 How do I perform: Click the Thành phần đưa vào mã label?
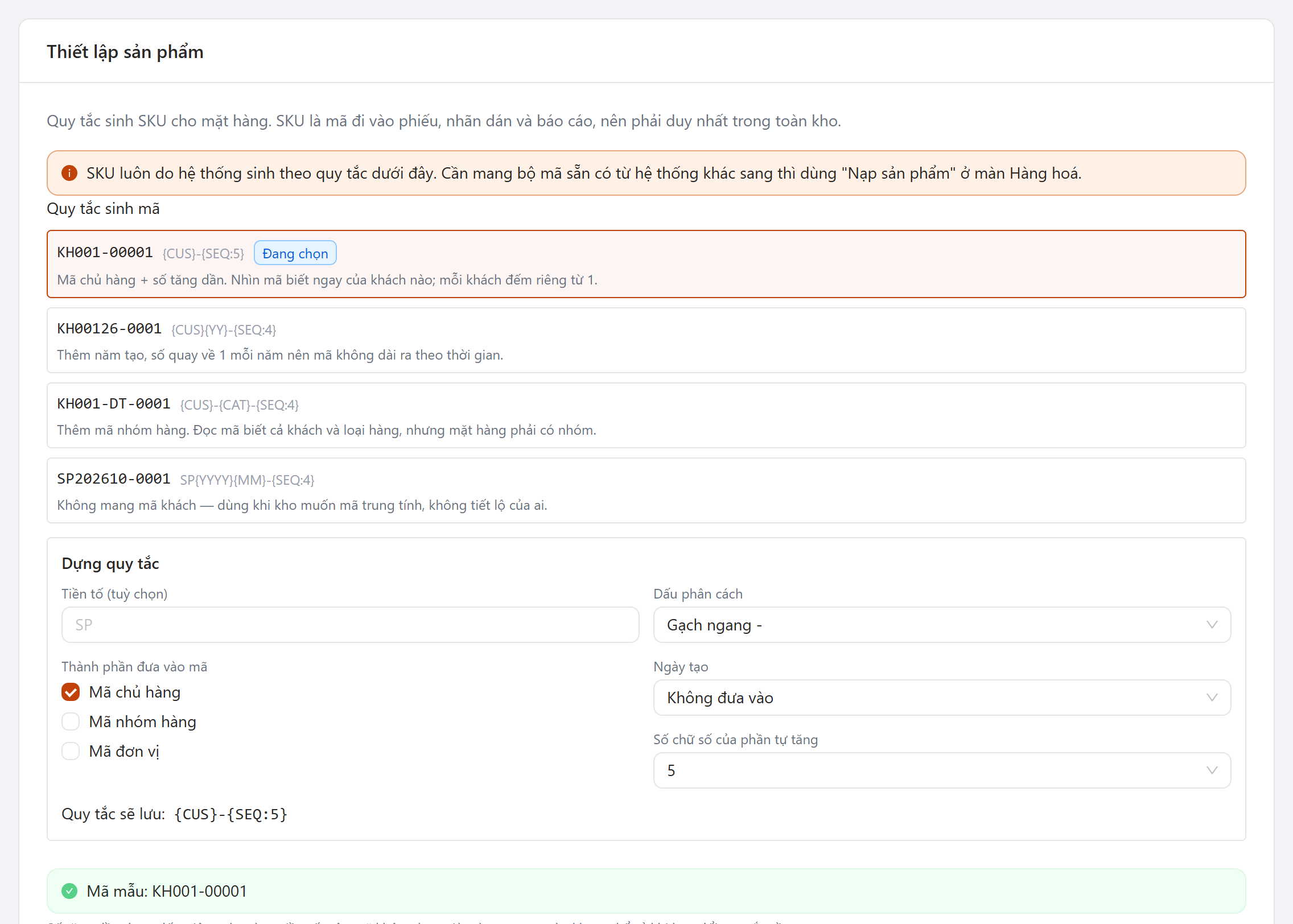[x=134, y=667]
